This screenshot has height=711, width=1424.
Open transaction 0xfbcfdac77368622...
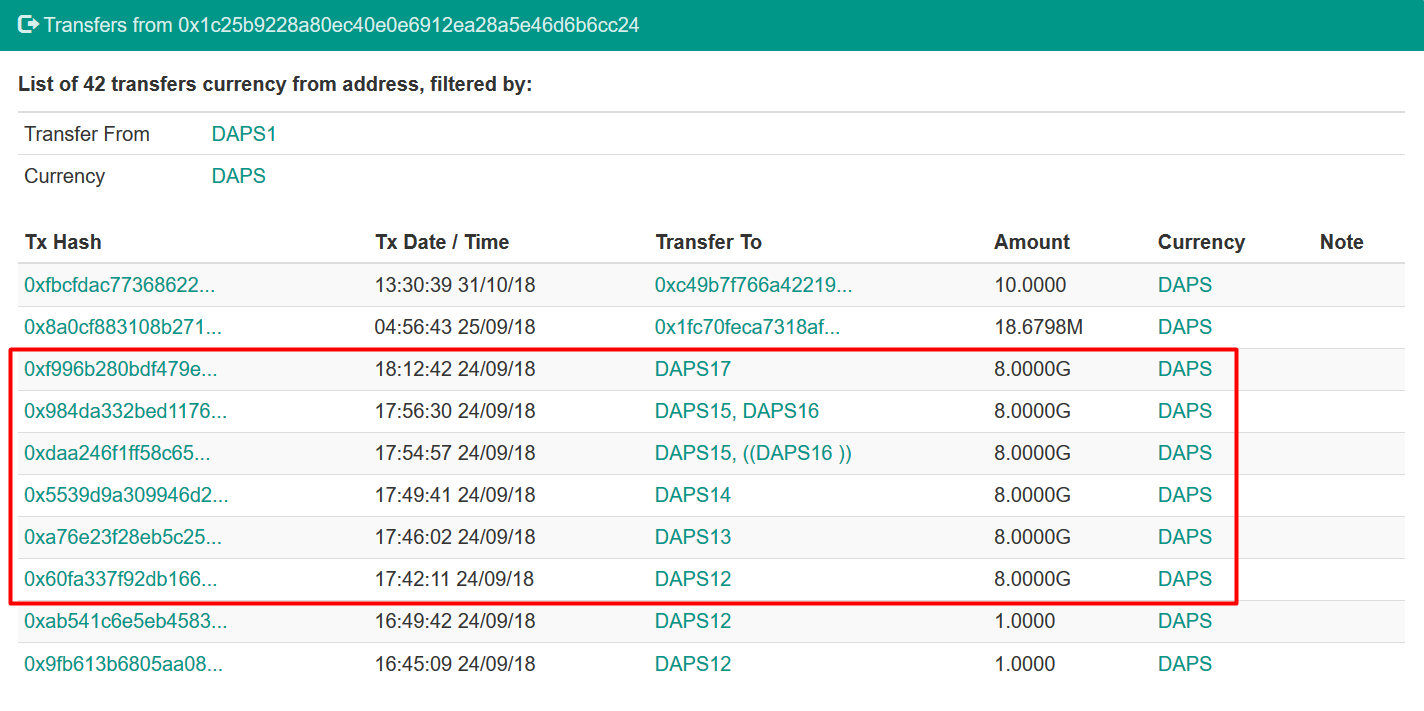[120, 285]
